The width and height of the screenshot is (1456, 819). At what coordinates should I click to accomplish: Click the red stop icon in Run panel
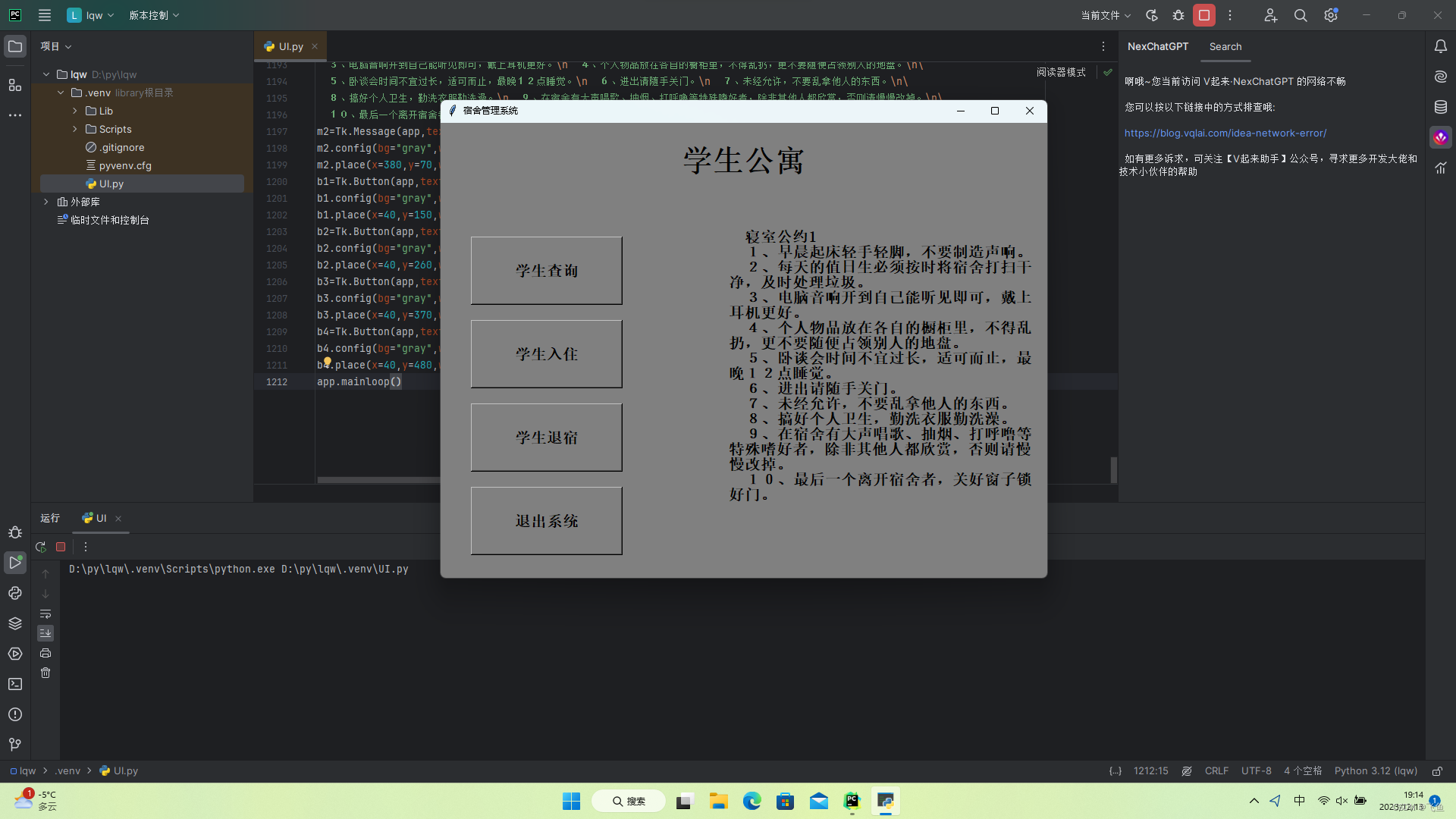[61, 547]
